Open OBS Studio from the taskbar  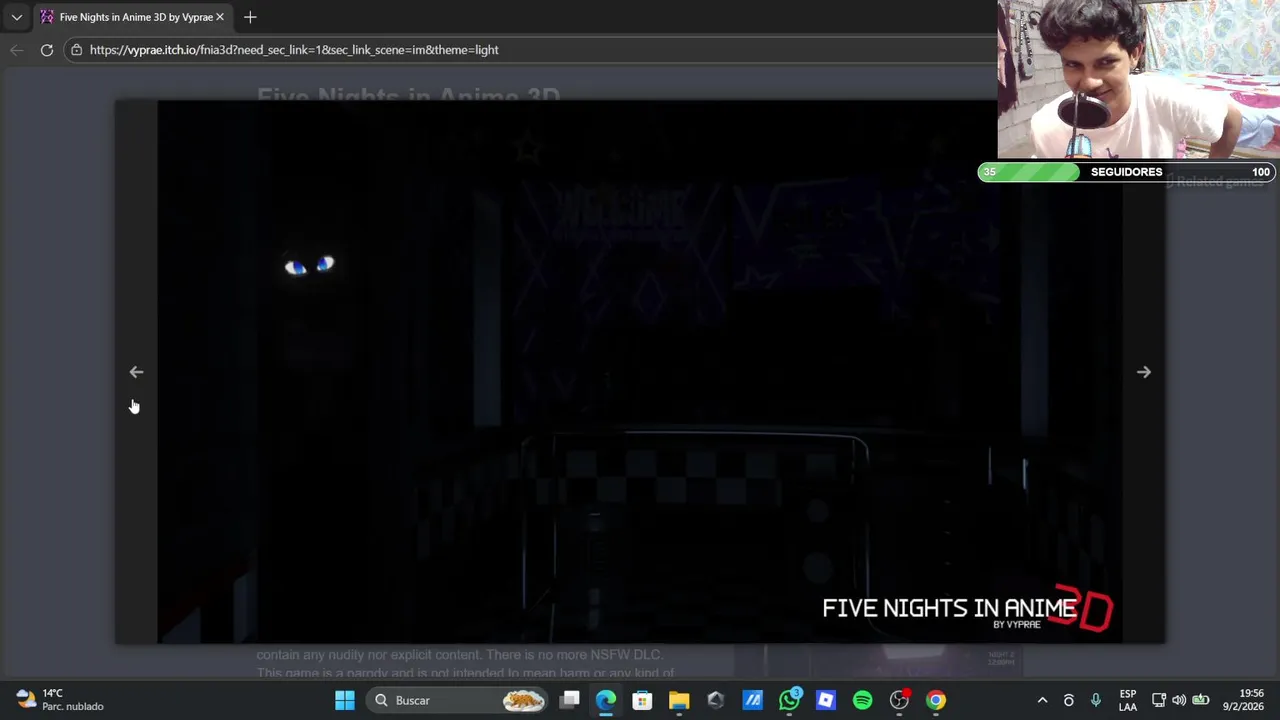[899, 700]
